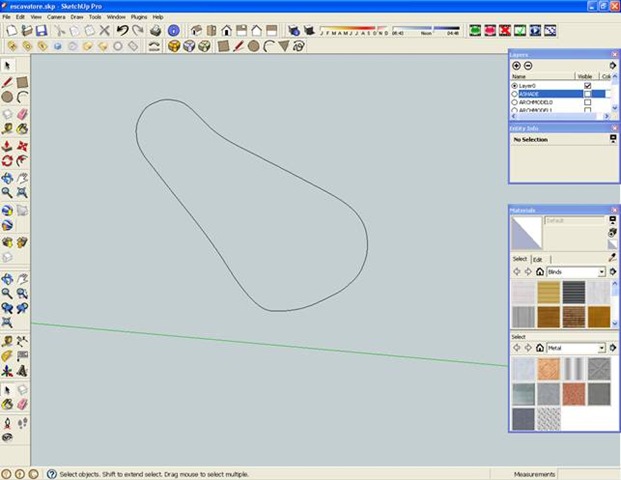Open the Plugins menu
621x480 pixels.
coord(139,17)
